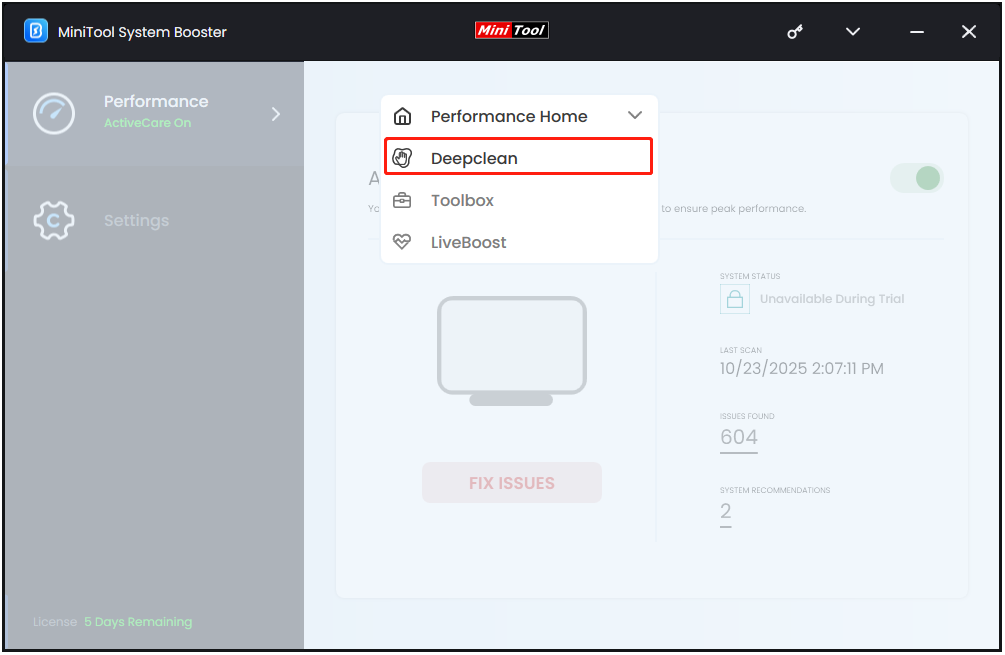Open the 2 system recommendations link

[x=724, y=511]
